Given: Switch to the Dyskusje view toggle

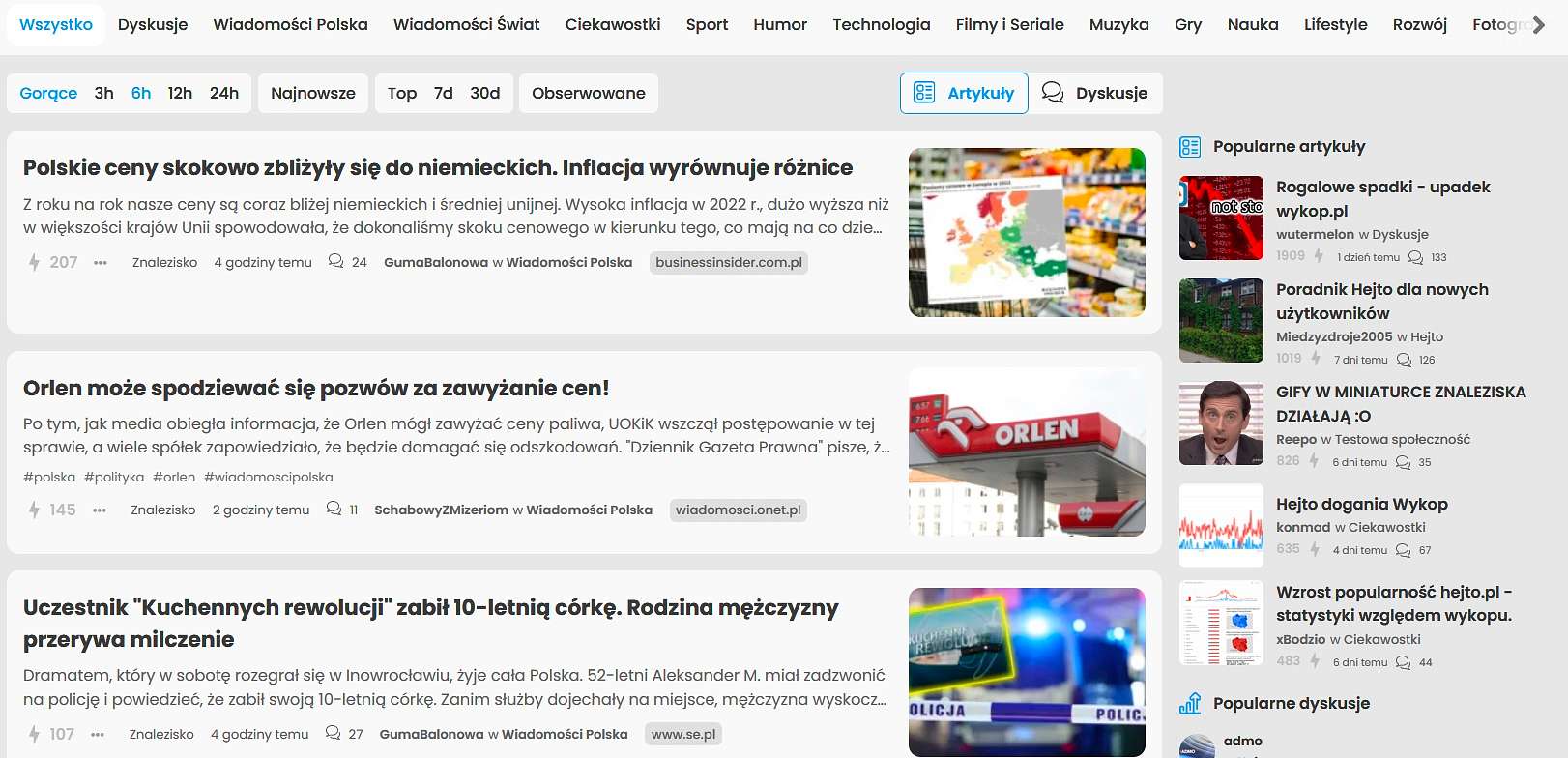Looking at the screenshot, I should [1095, 93].
